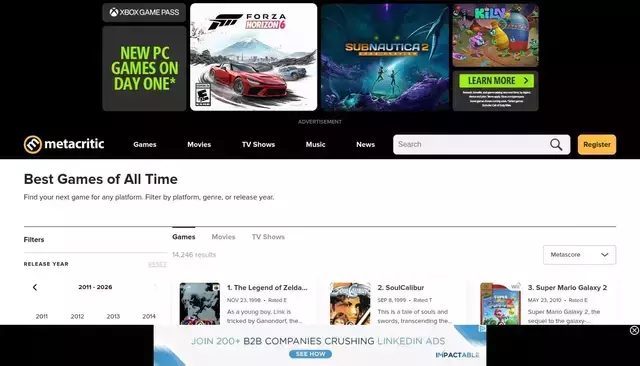Image resolution: width=640 pixels, height=366 pixels.
Task: Open the Metascore sort dropdown
Action: pyautogui.click(x=579, y=255)
